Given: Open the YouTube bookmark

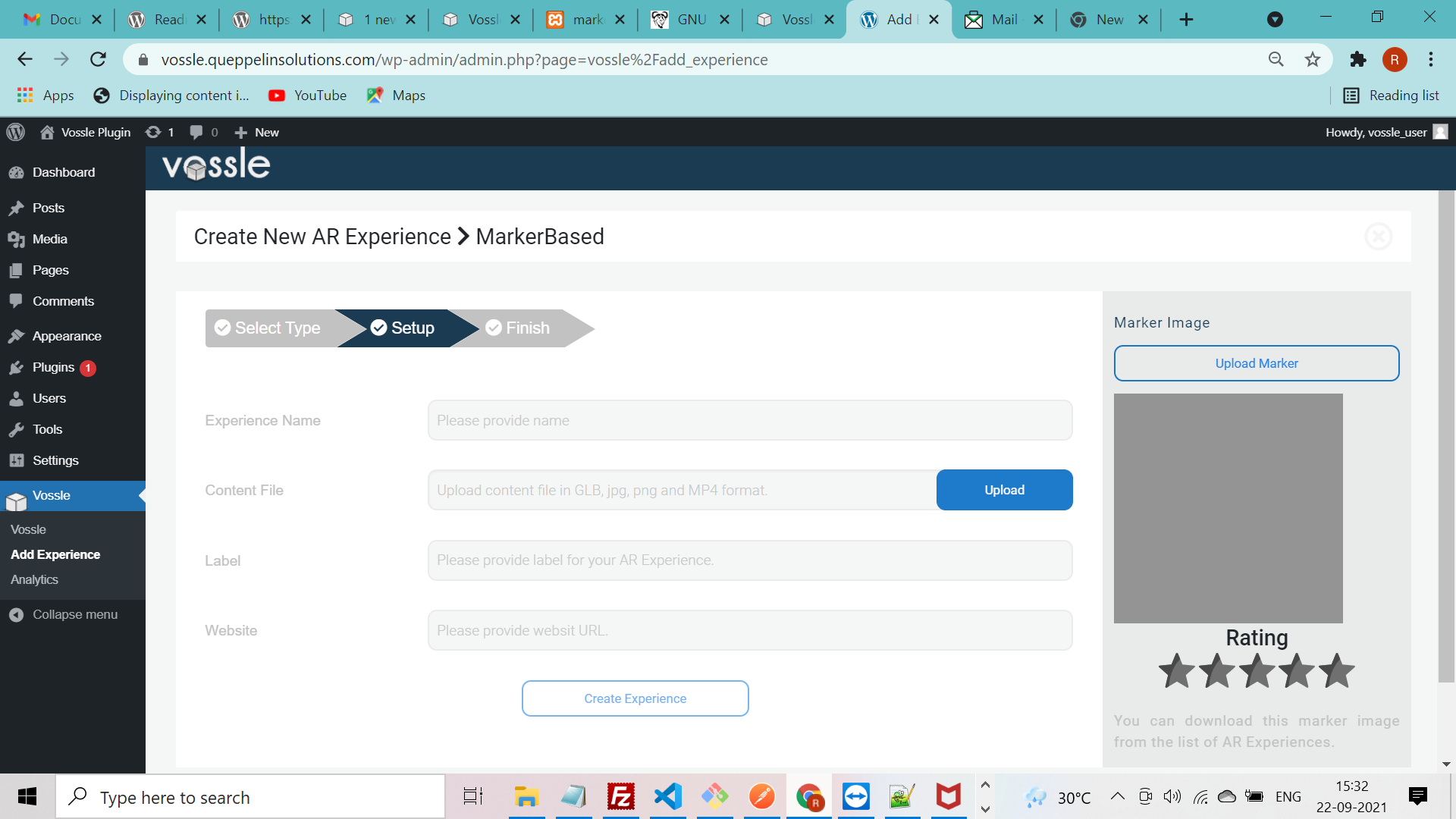Looking at the screenshot, I should click(308, 95).
